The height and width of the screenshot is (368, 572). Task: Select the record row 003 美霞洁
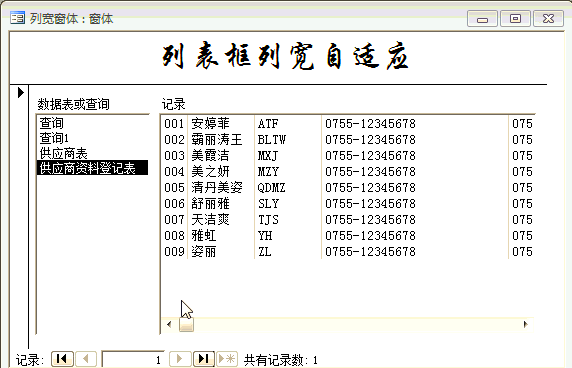[x=348, y=156]
